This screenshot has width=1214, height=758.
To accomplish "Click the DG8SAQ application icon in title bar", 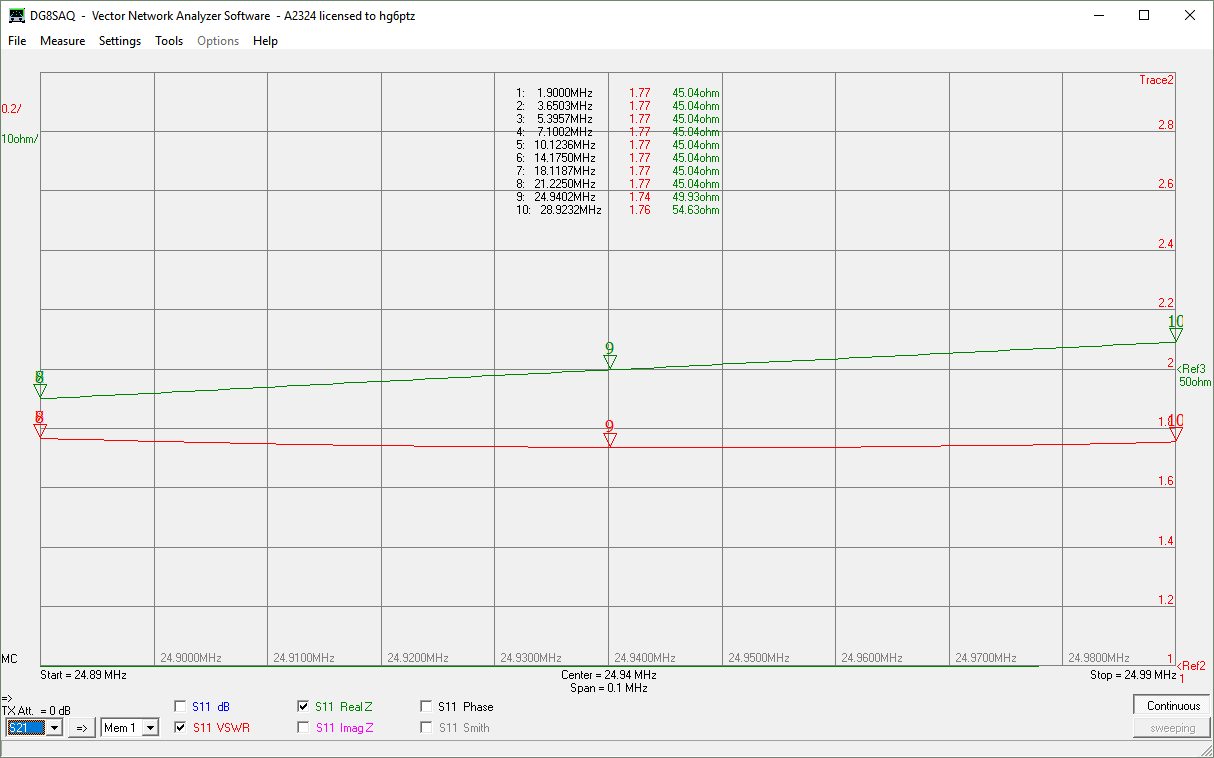I will (x=17, y=16).
